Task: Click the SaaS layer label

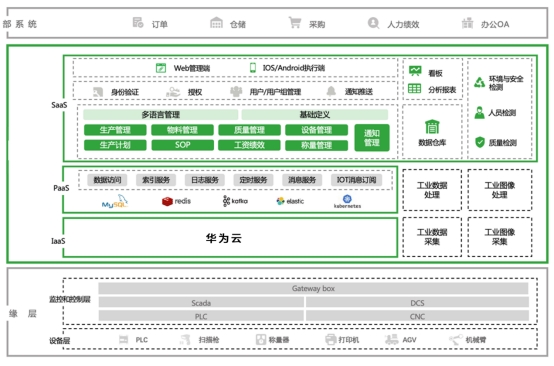Action: 59,105
